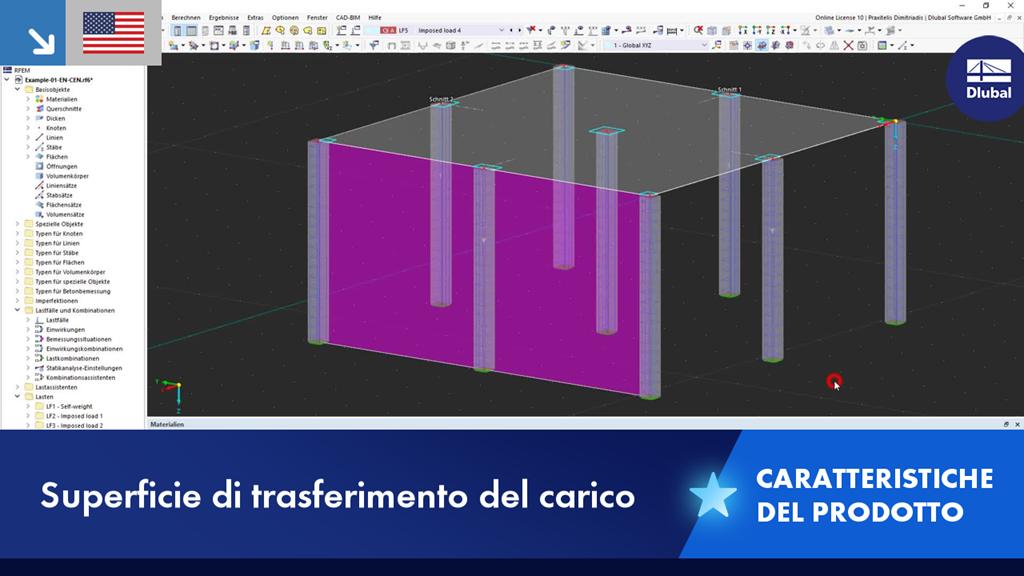The height and width of the screenshot is (576, 1024).
Task: Click the Liniensätze icon in navigator
Action: [x=39, y=185]
